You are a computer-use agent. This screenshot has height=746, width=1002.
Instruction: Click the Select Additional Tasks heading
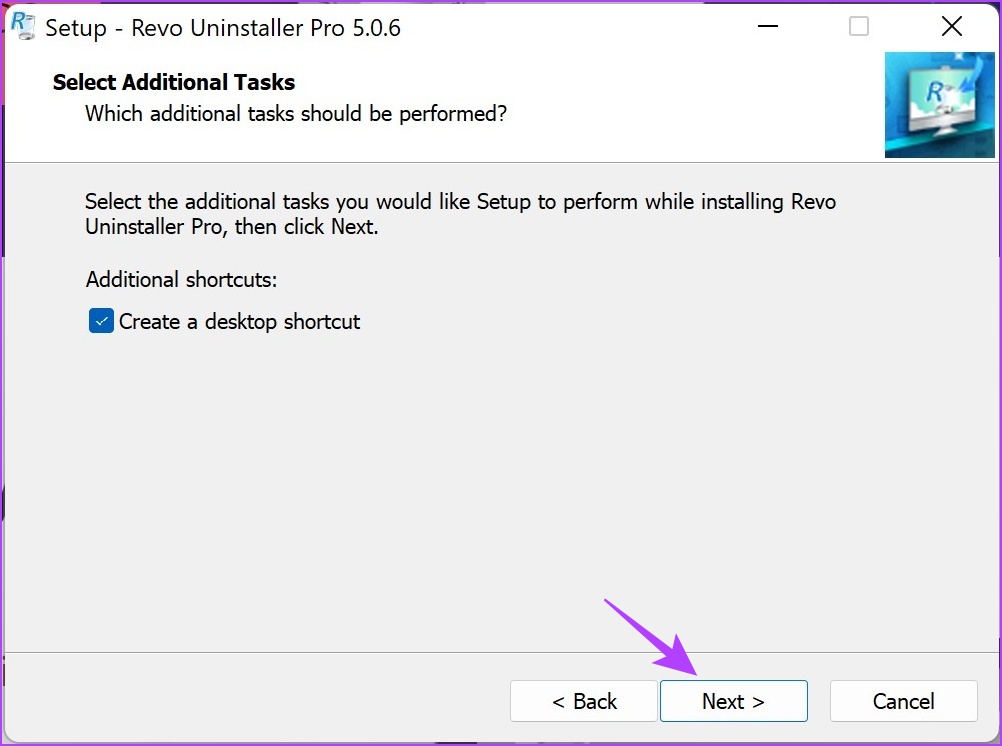pos(172,82)
